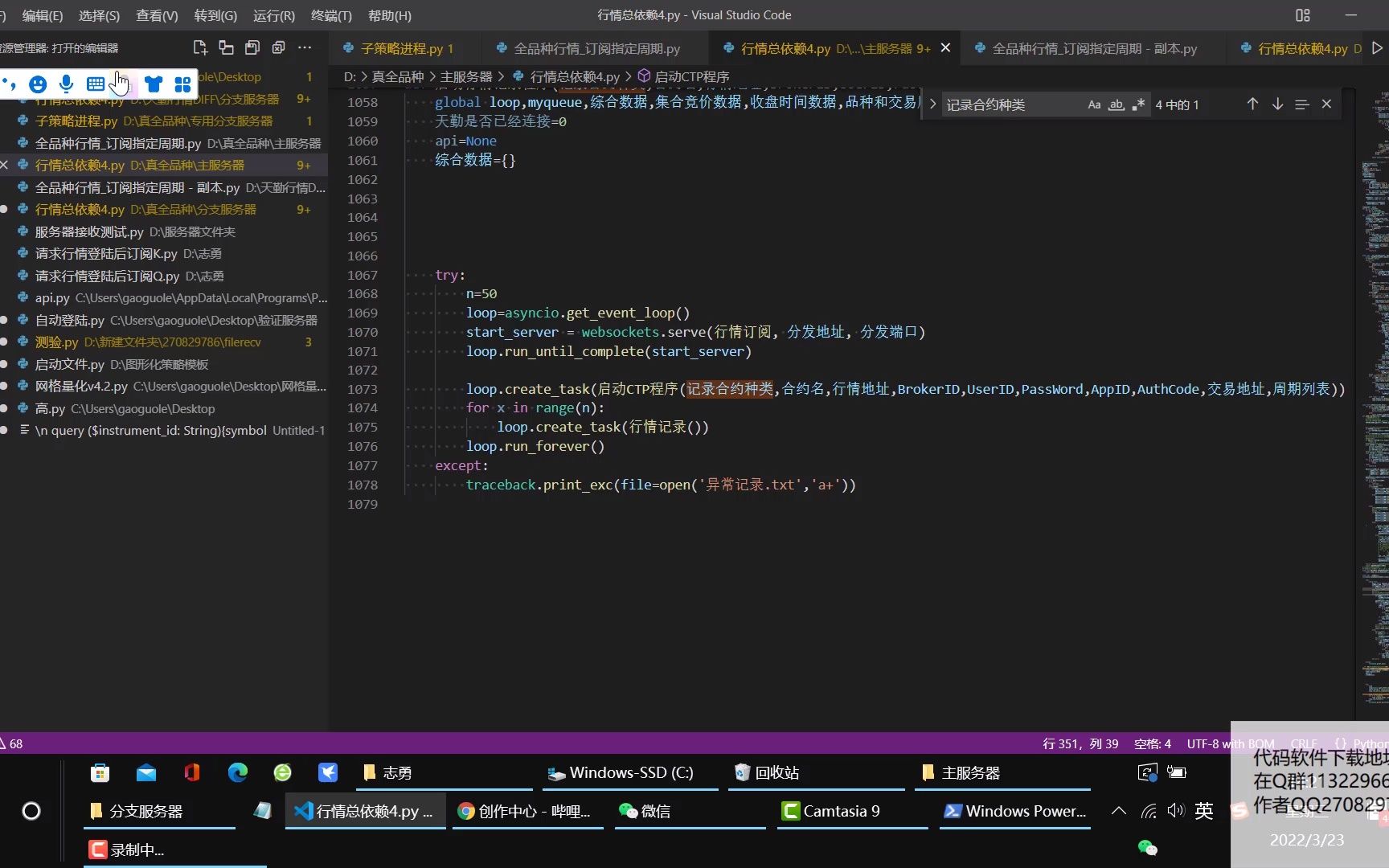Close the find widget

point(1327,104)
